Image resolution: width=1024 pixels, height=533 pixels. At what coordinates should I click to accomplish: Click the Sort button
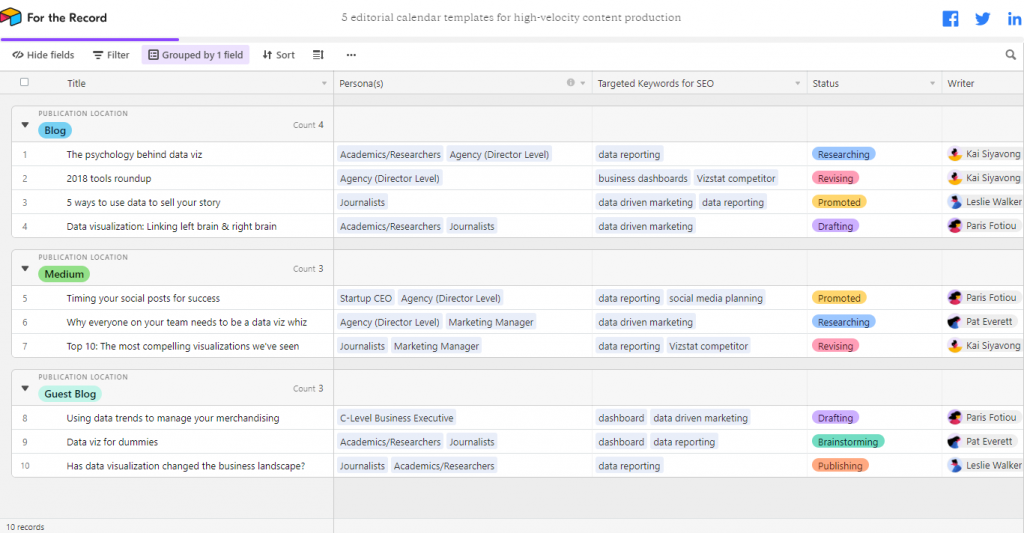tap(278, 55)
